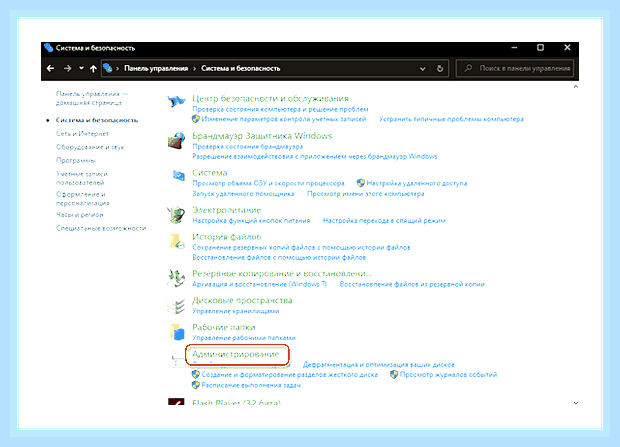Refresh the Control Panel view
The image size is (620, 447).
pyautogui.click(x=440, y=68)
